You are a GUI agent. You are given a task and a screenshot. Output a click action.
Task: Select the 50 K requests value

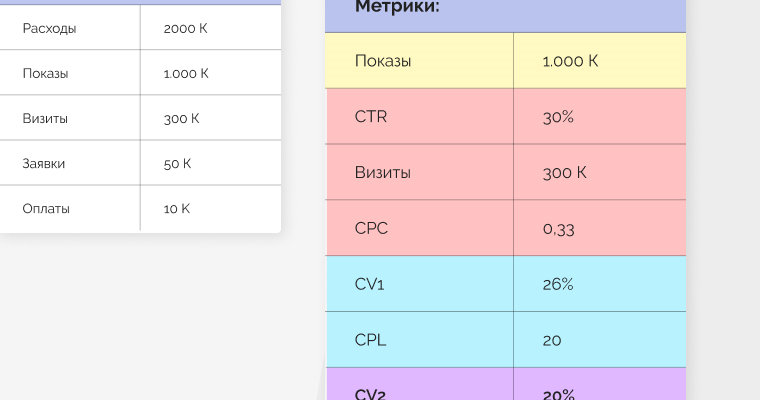[177, 163]
